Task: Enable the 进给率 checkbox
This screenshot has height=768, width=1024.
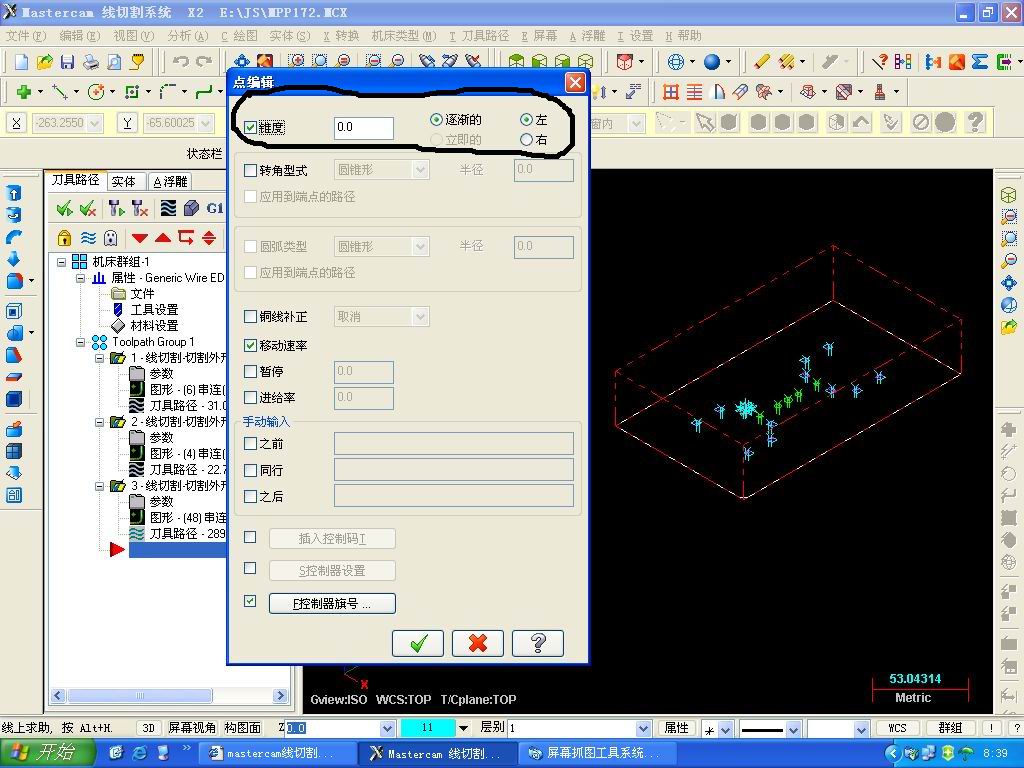Action: click(x=250, y=398)
